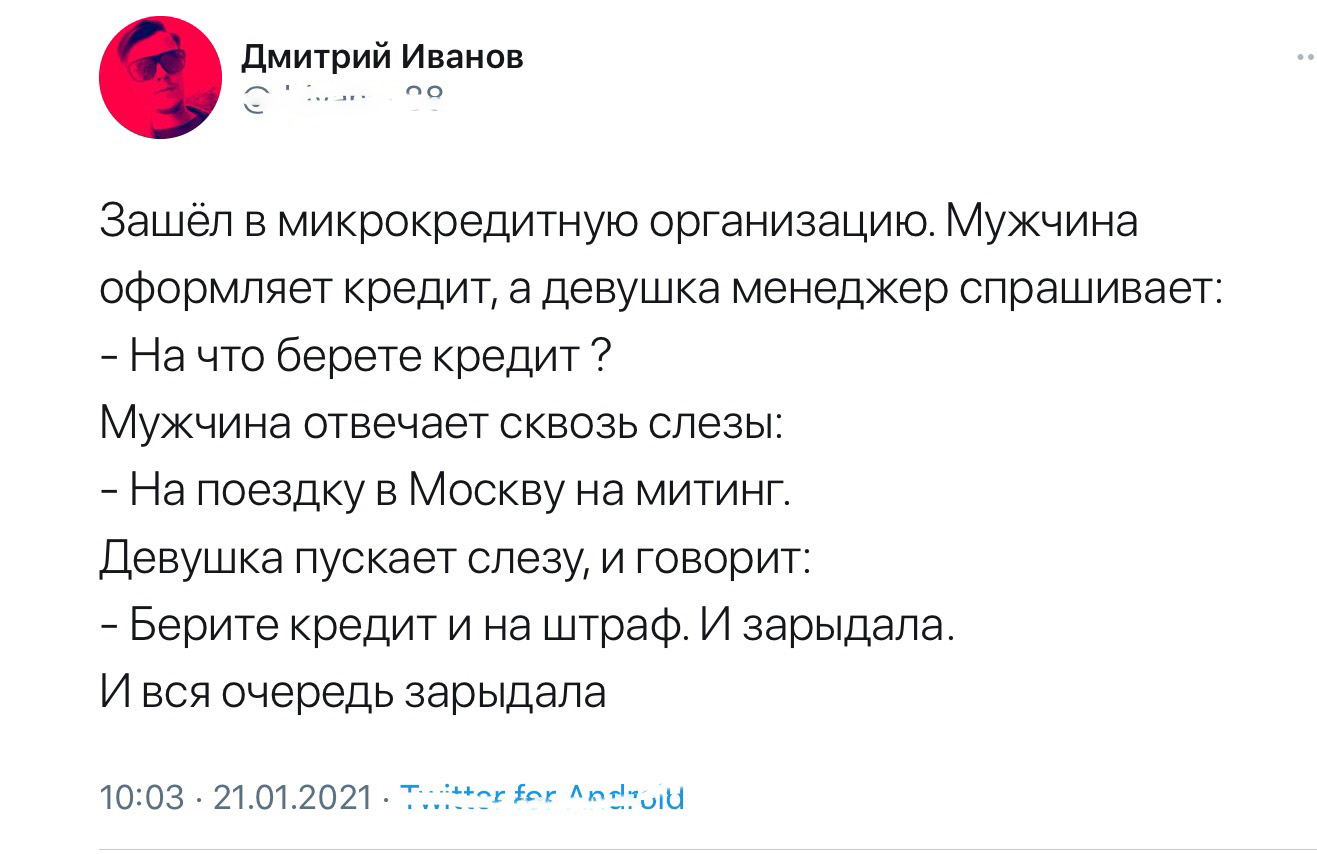This screenshot has height=854, width=1317.
Task: Click the 10:03 tweet timestamp
Action: (143, 798)
